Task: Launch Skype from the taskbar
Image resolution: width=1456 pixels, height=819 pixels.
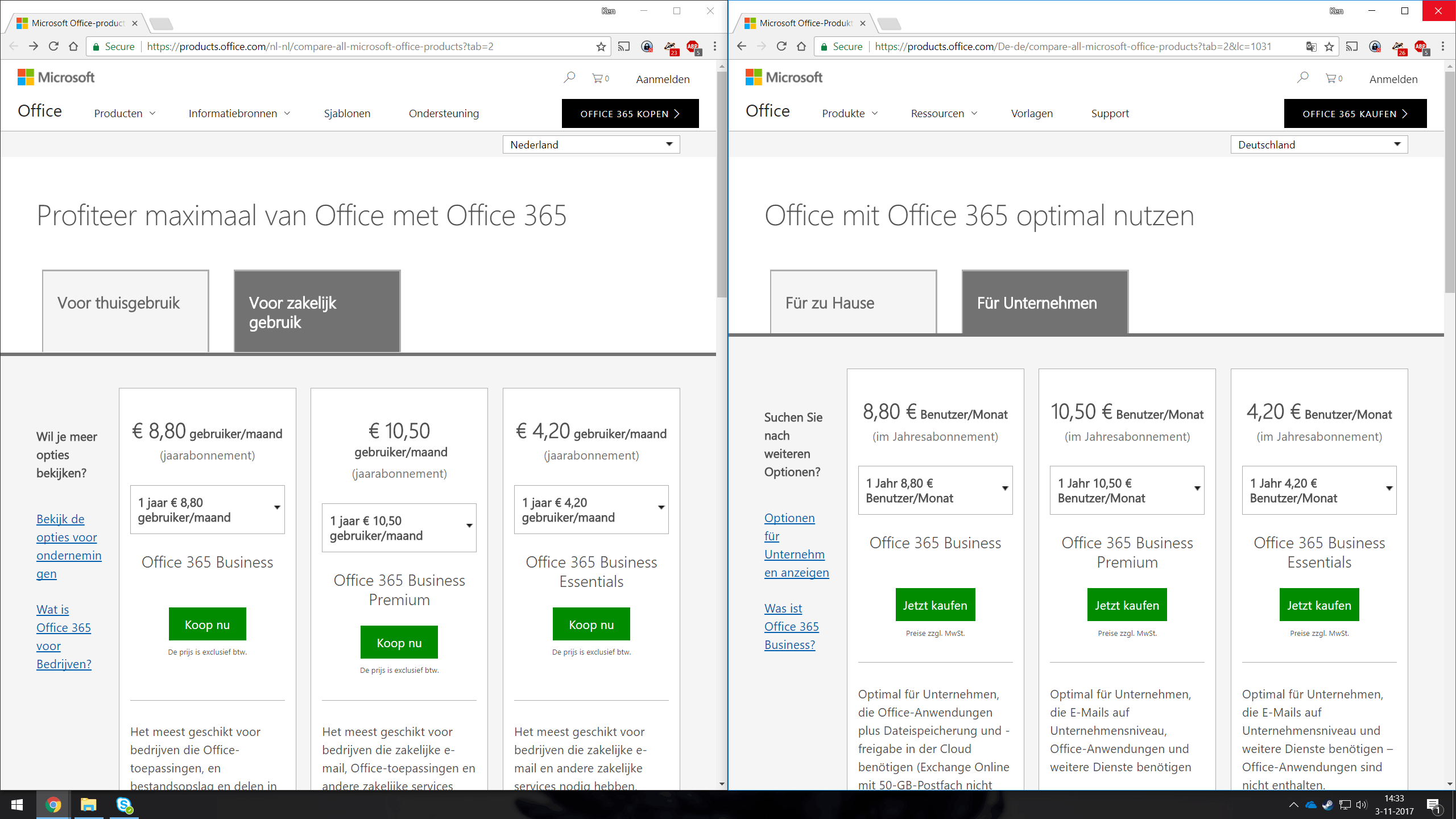Action: [124, 805]
